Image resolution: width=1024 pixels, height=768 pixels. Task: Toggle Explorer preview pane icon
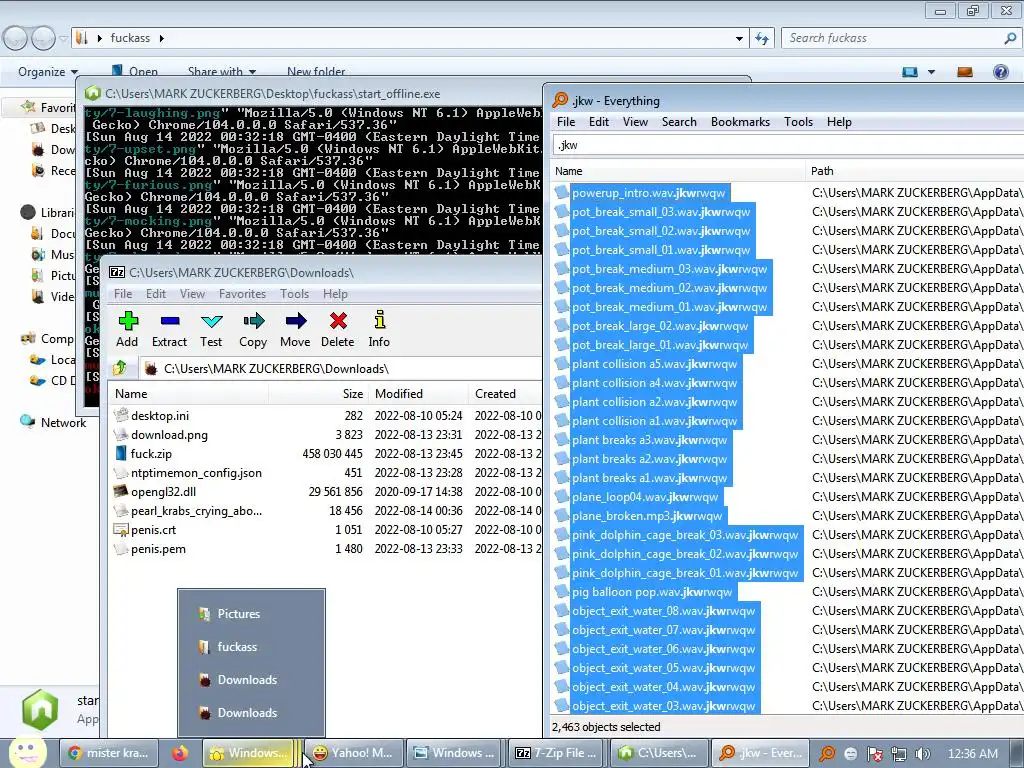pos(965,72)
